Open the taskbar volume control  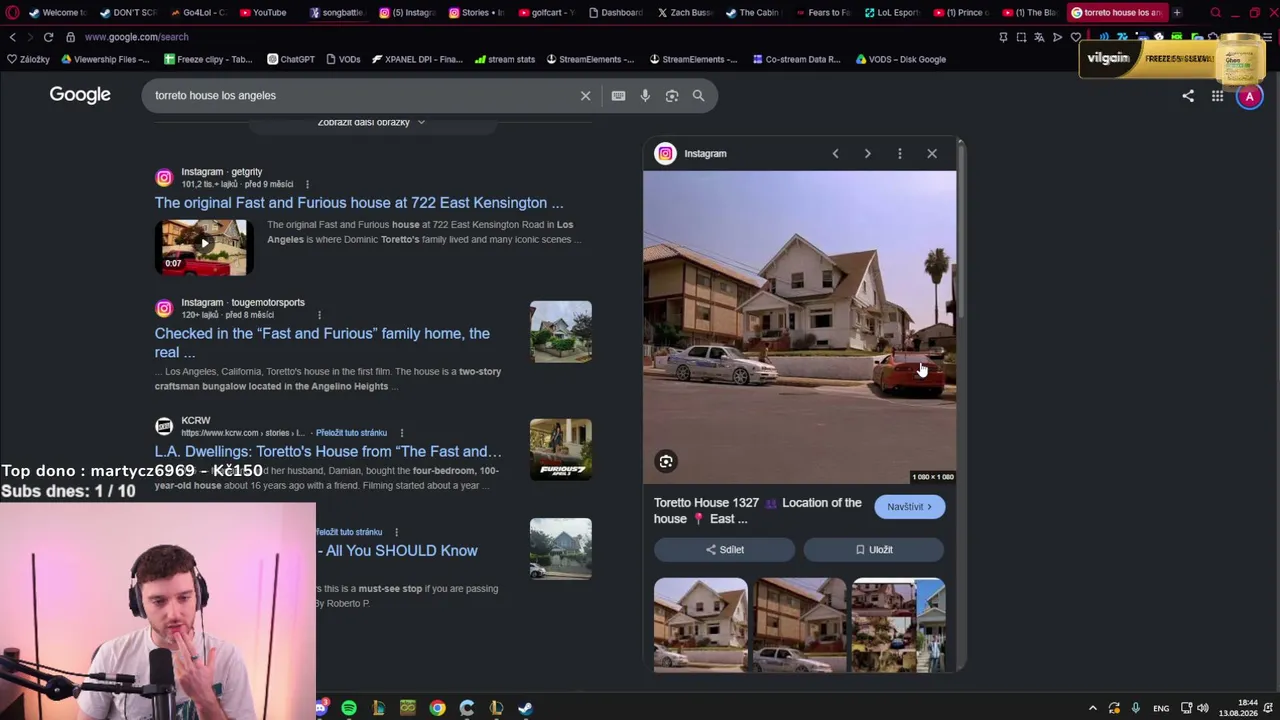coord(1203,708)
